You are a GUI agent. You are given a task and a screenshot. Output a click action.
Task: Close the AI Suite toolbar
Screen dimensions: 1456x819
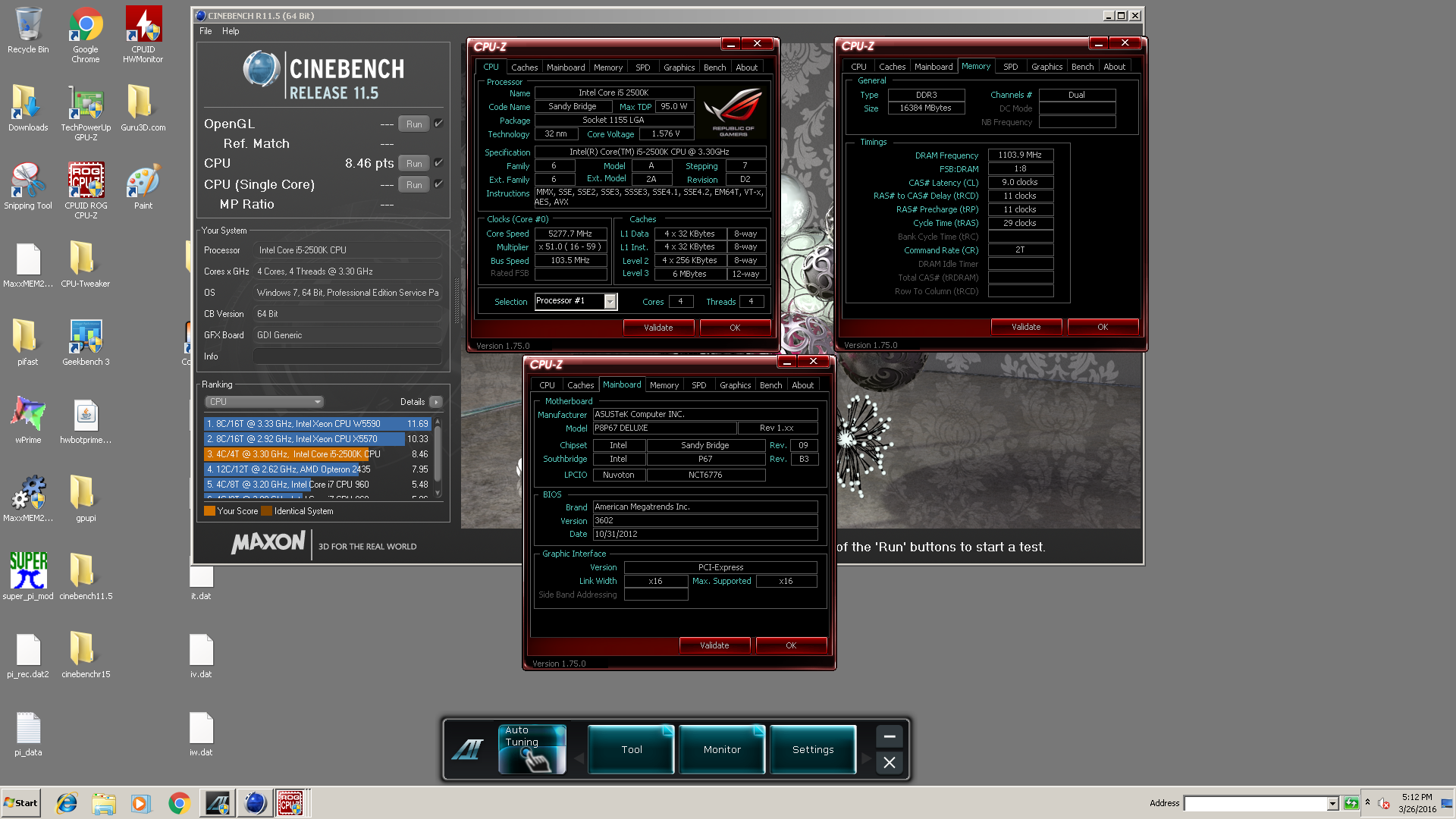pyautogui.click(x=890, y=762)
